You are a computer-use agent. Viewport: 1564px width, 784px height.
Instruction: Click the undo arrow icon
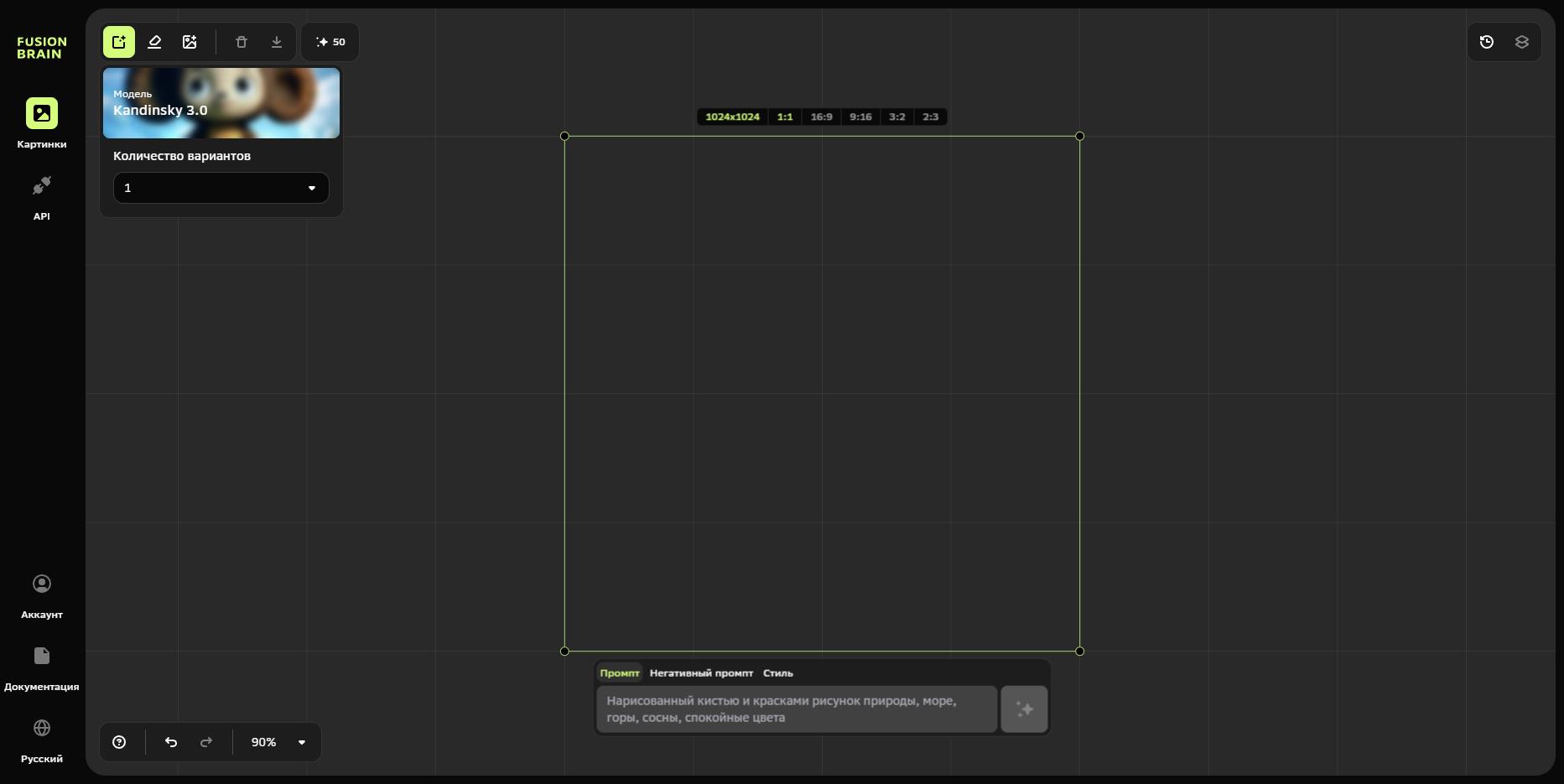click(x=171, y=742)
